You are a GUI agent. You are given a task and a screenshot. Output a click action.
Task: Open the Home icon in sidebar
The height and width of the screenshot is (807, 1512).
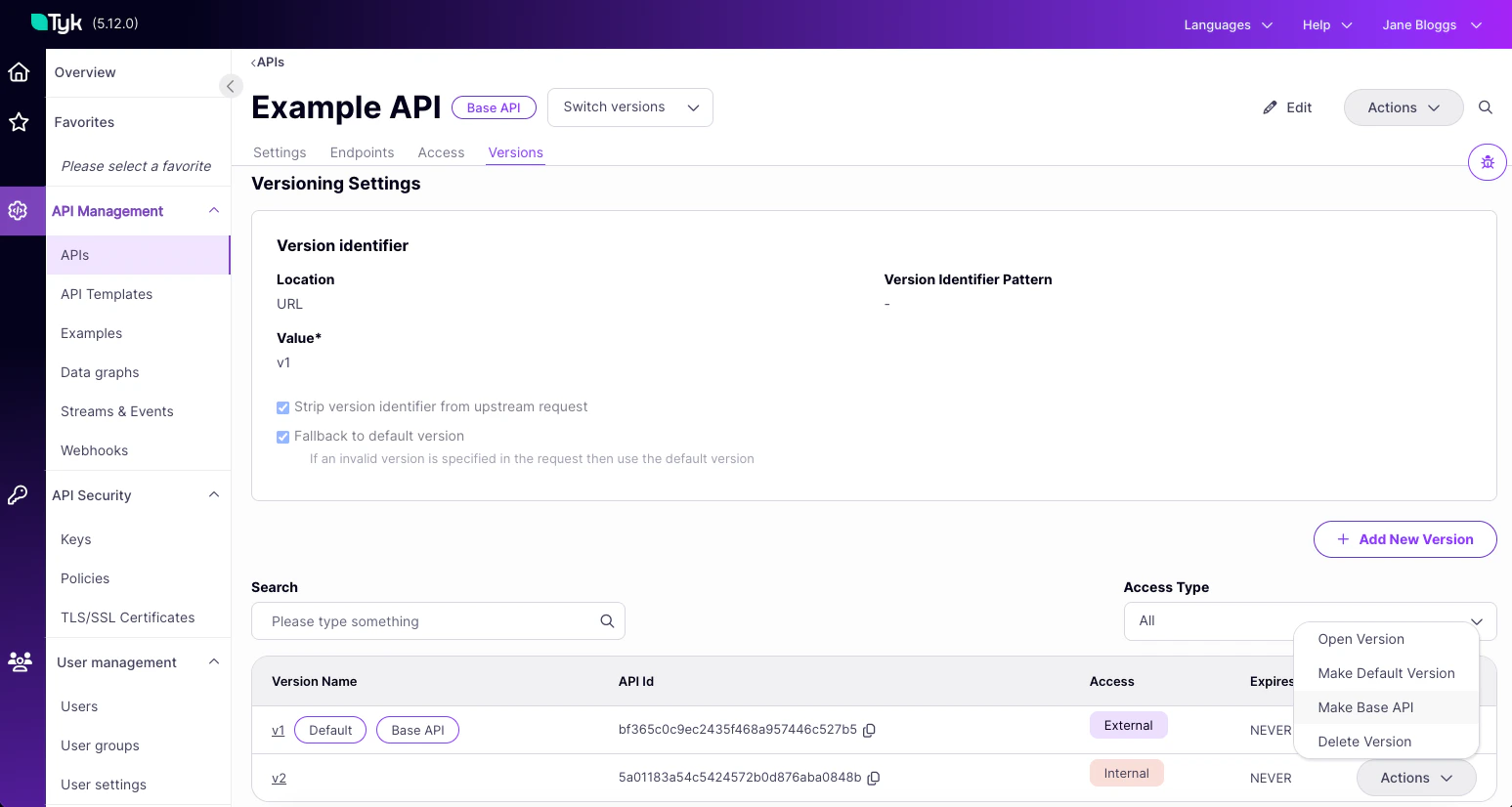[21, 71]
